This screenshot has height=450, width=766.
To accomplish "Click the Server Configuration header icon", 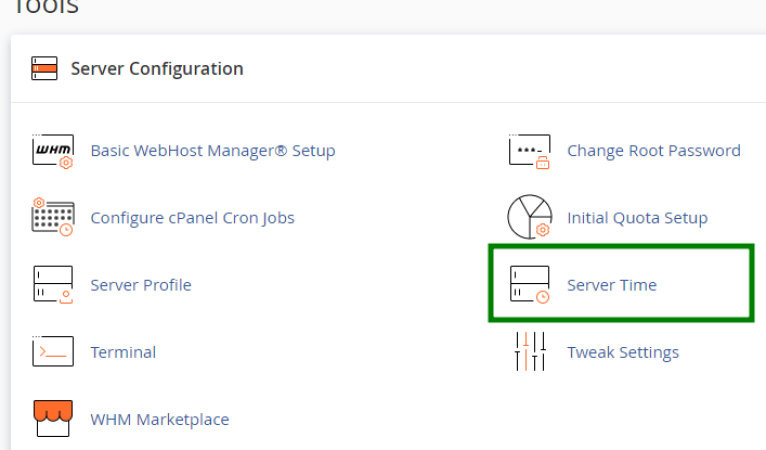I will 44,68.
